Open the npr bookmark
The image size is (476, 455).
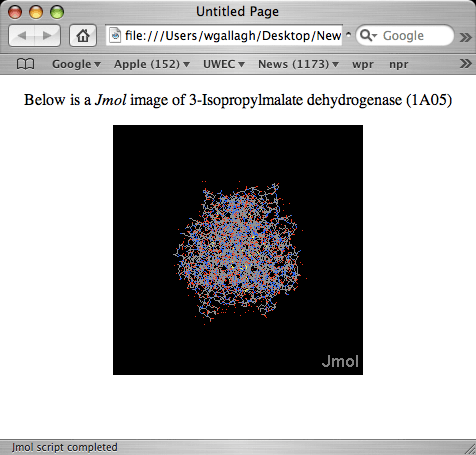point(399,64)
